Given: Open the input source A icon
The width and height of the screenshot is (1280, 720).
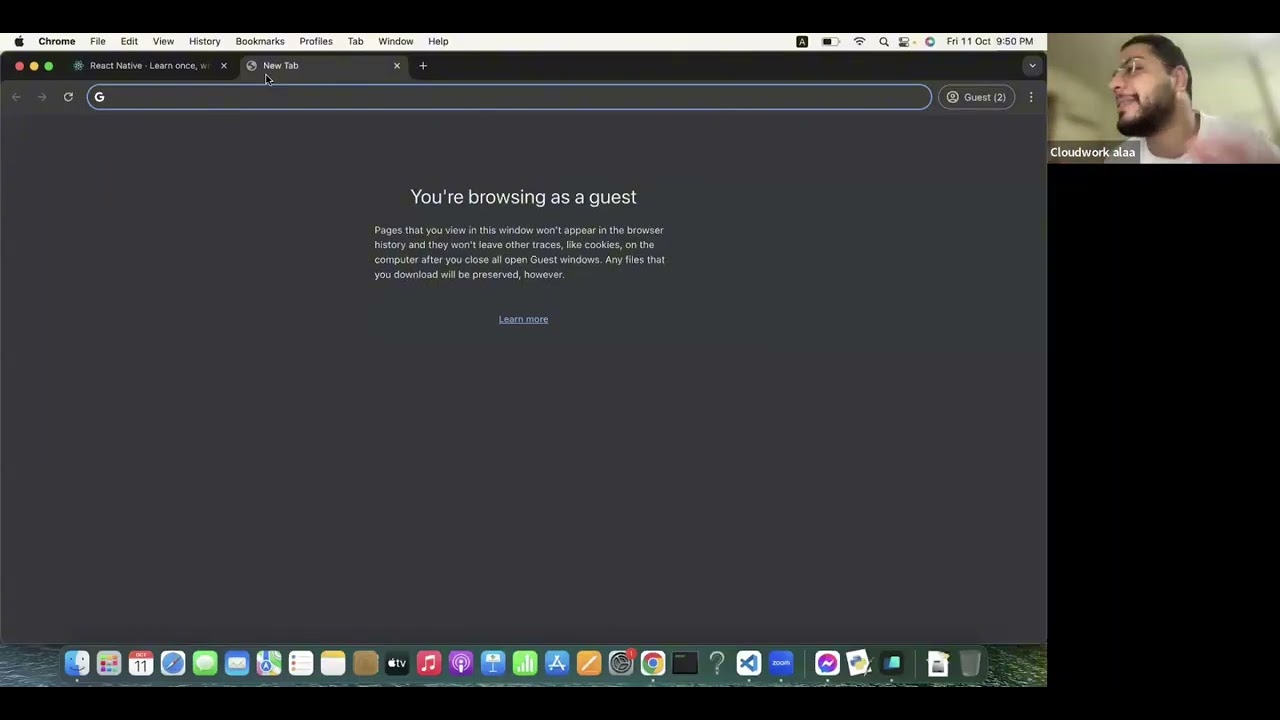Looking at the screenshot, I should (x=802, y=42).
